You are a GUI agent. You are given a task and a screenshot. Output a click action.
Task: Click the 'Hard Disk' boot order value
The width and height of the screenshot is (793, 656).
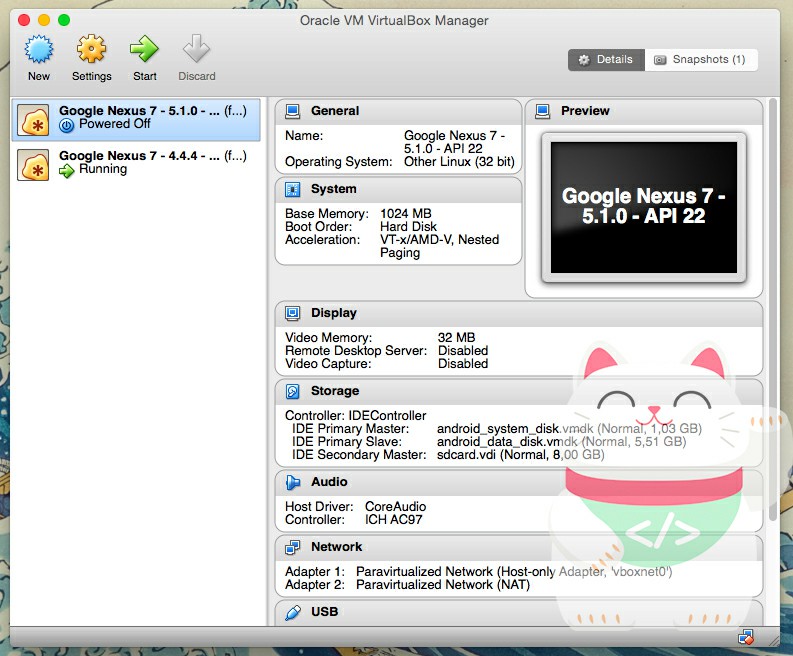(408, 227)
